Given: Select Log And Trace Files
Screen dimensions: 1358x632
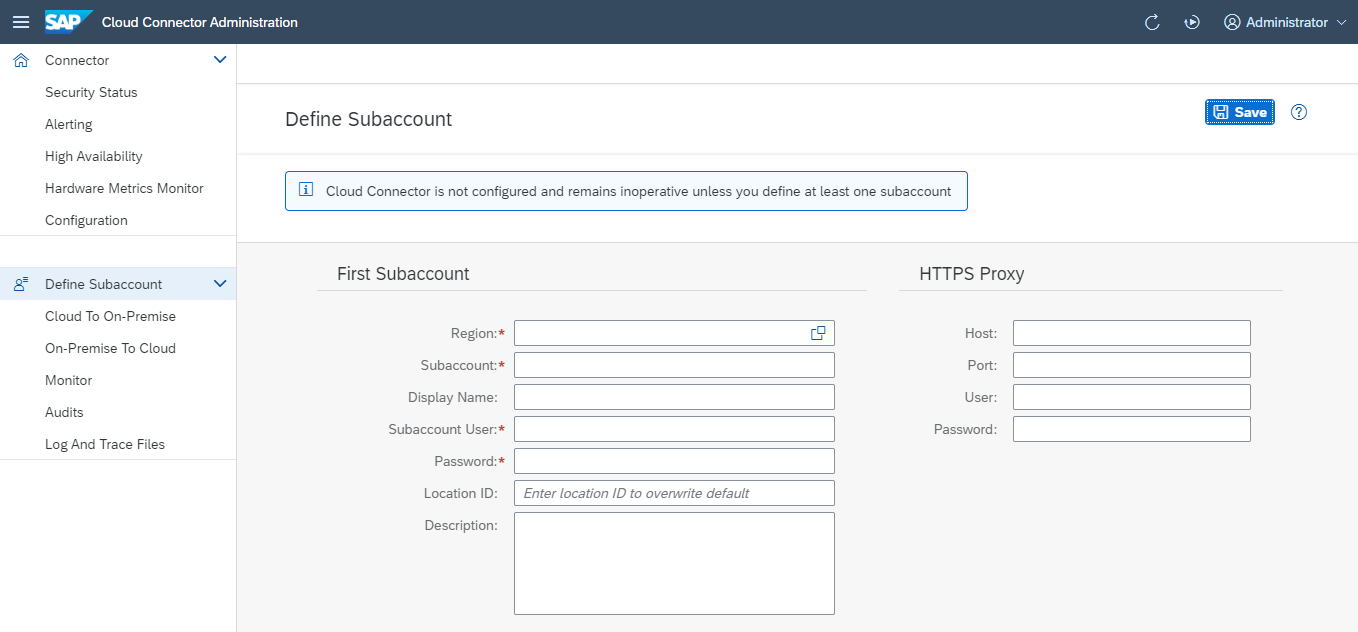Looking at the screenshot, I should click(105, 443).
